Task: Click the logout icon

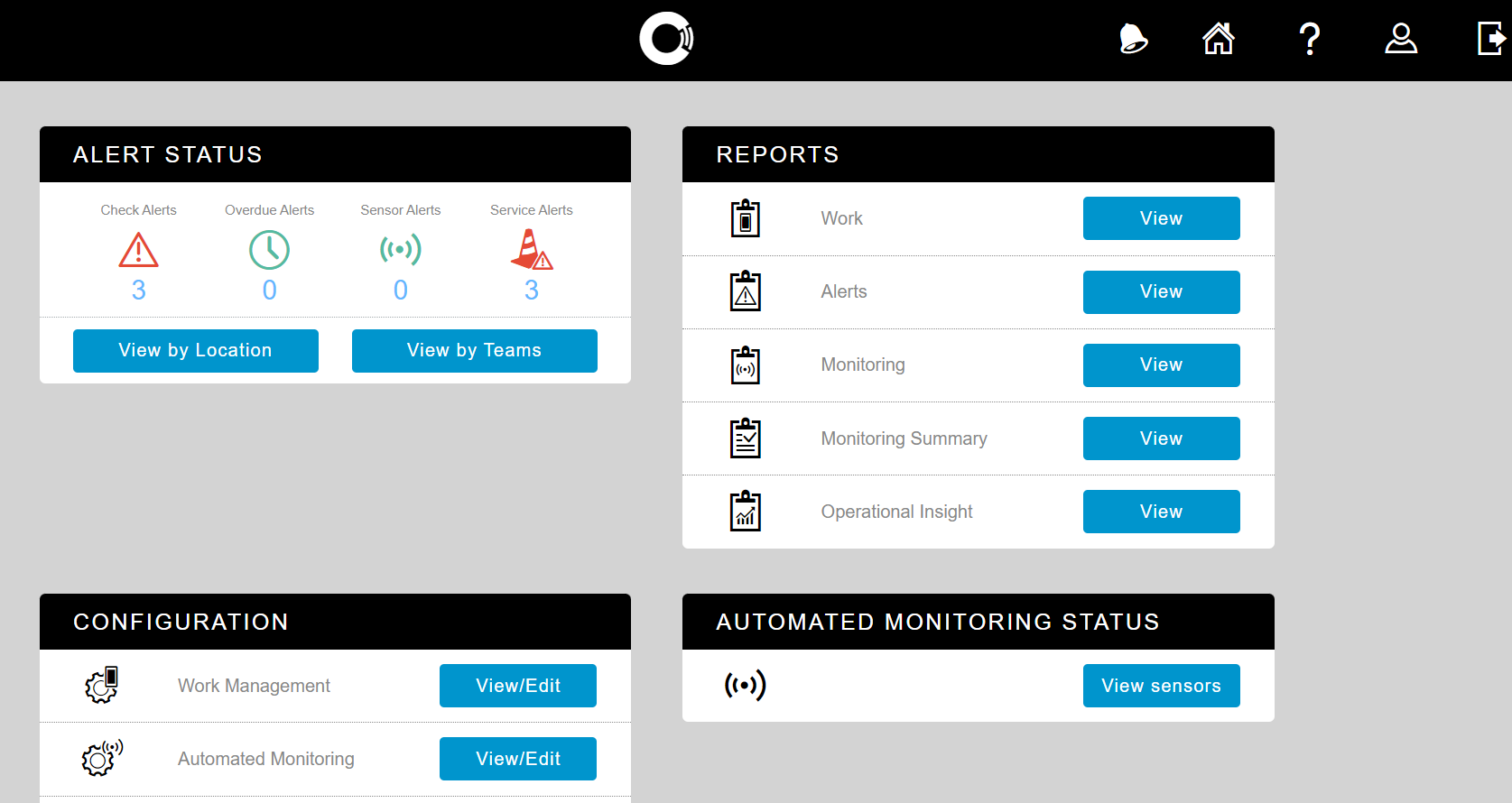Action: pyautogui.click(x=1491, y=39)
